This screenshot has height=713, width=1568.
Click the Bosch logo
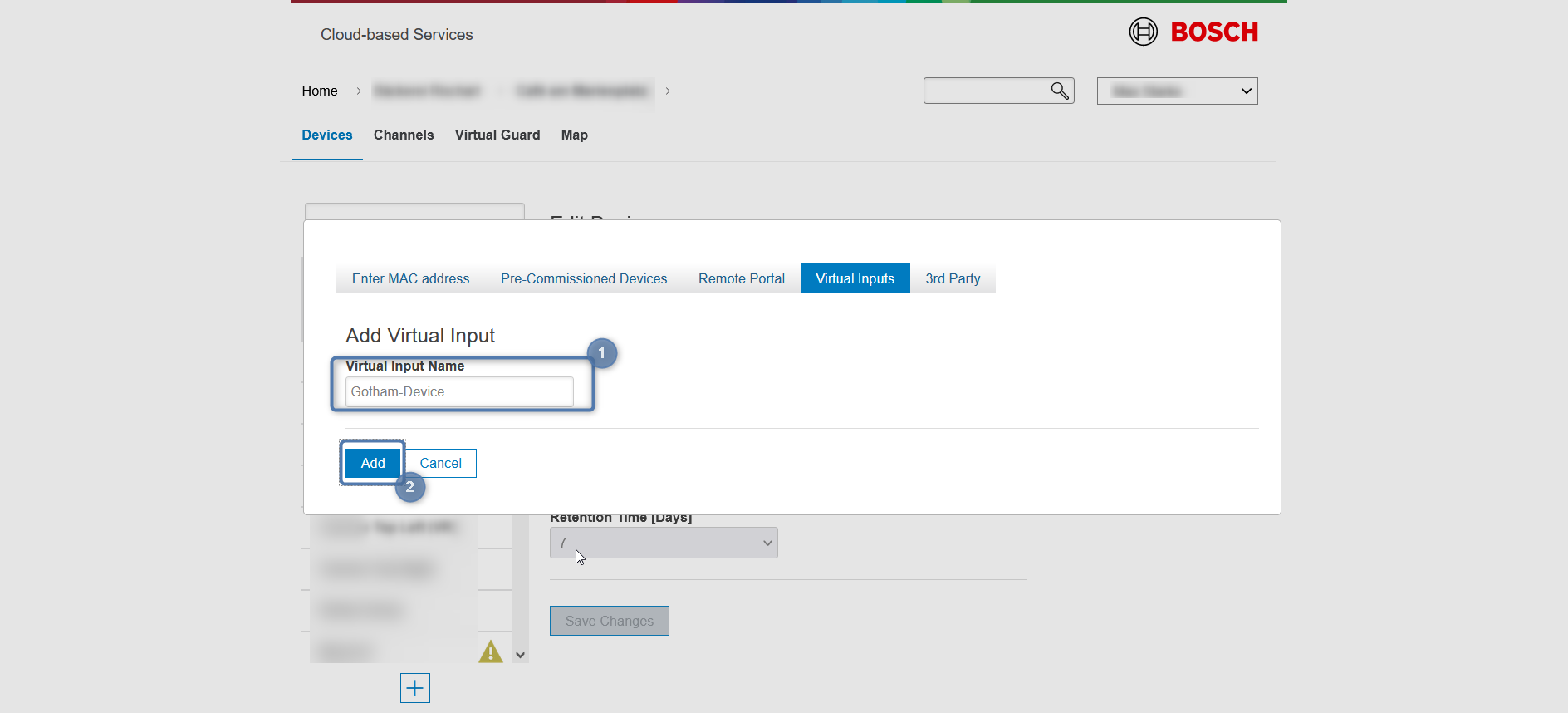tap(1193, 32)
